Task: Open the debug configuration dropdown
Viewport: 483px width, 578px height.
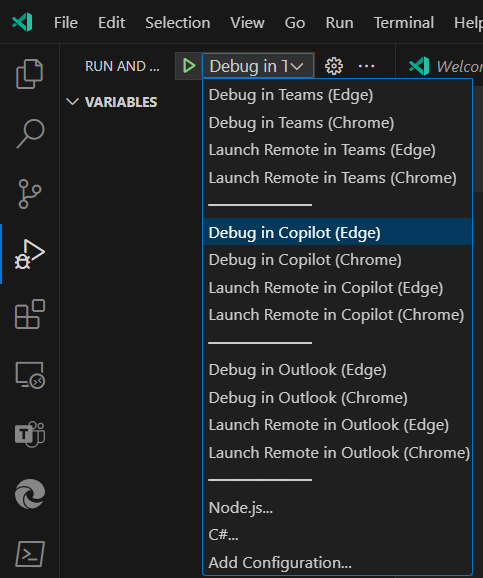Action: (x=257, y=66)
